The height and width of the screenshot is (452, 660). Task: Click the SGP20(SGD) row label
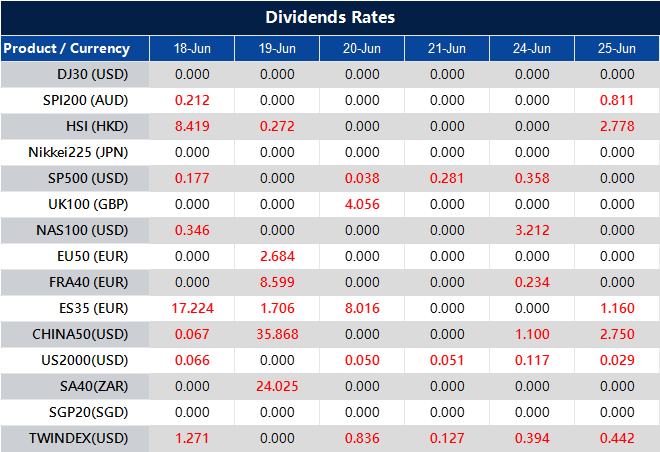tap(87, 412)
